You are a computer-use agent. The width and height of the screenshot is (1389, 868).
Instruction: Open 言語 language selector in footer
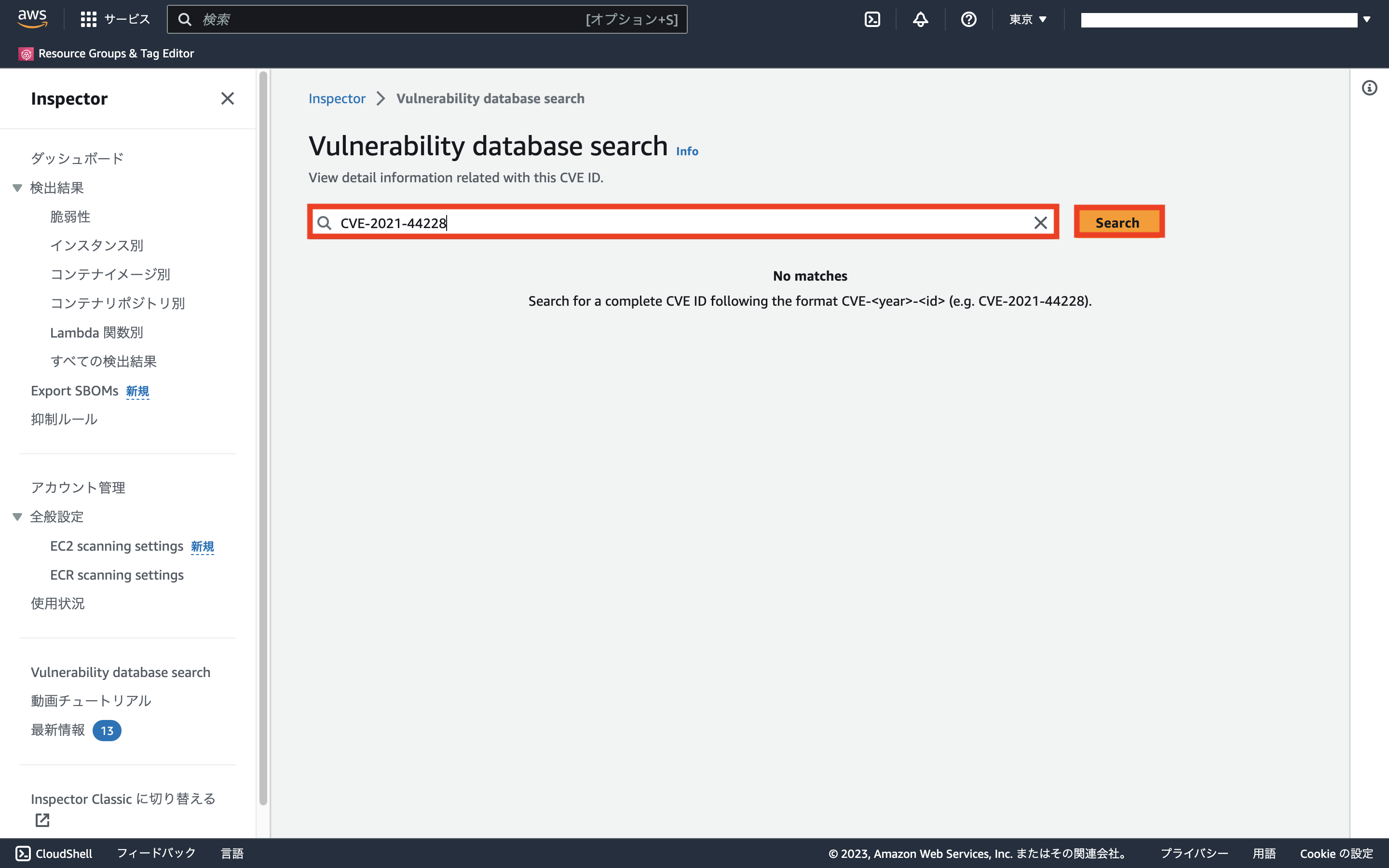232,854
